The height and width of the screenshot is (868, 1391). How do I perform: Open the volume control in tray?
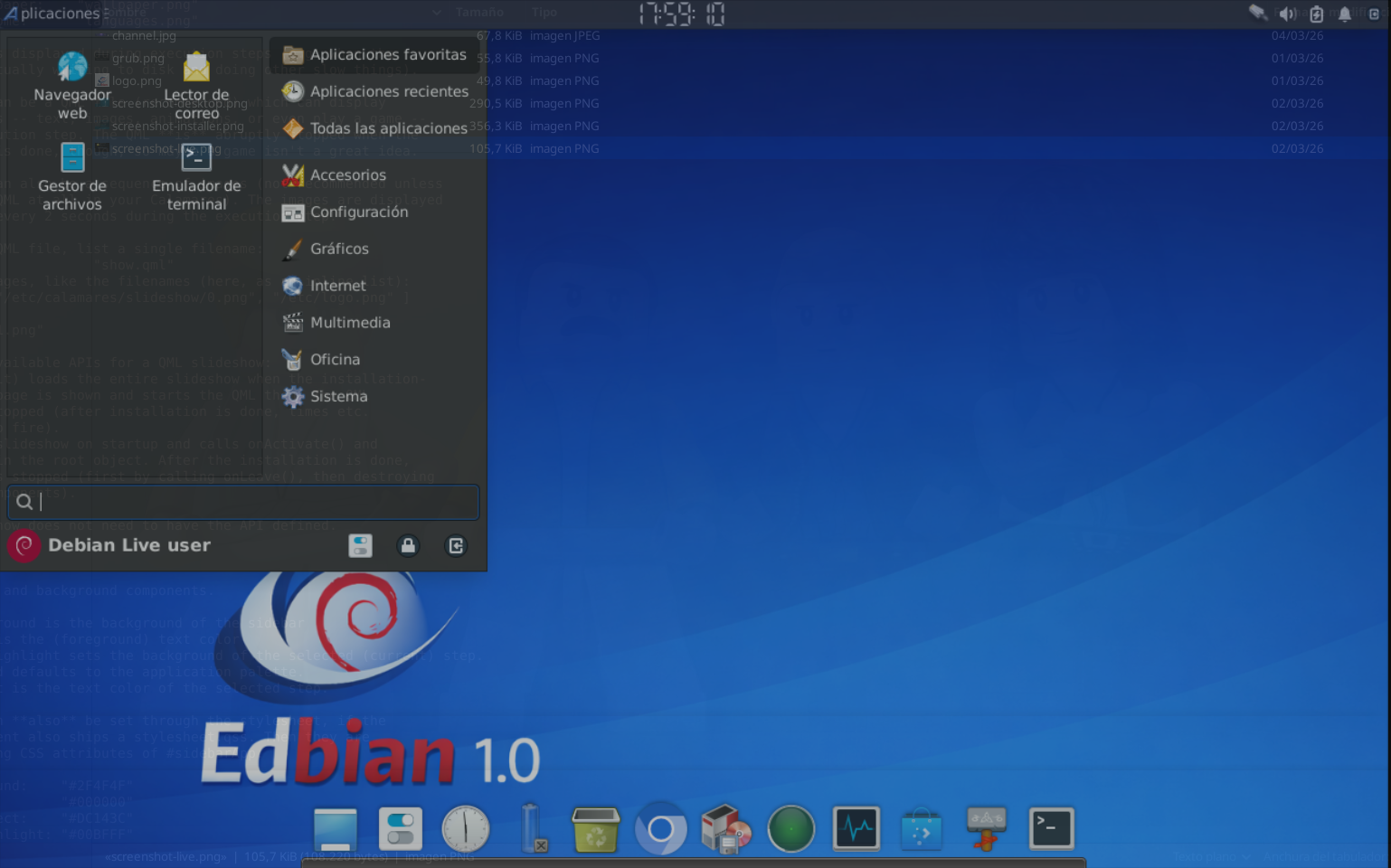pos(1287,14)
